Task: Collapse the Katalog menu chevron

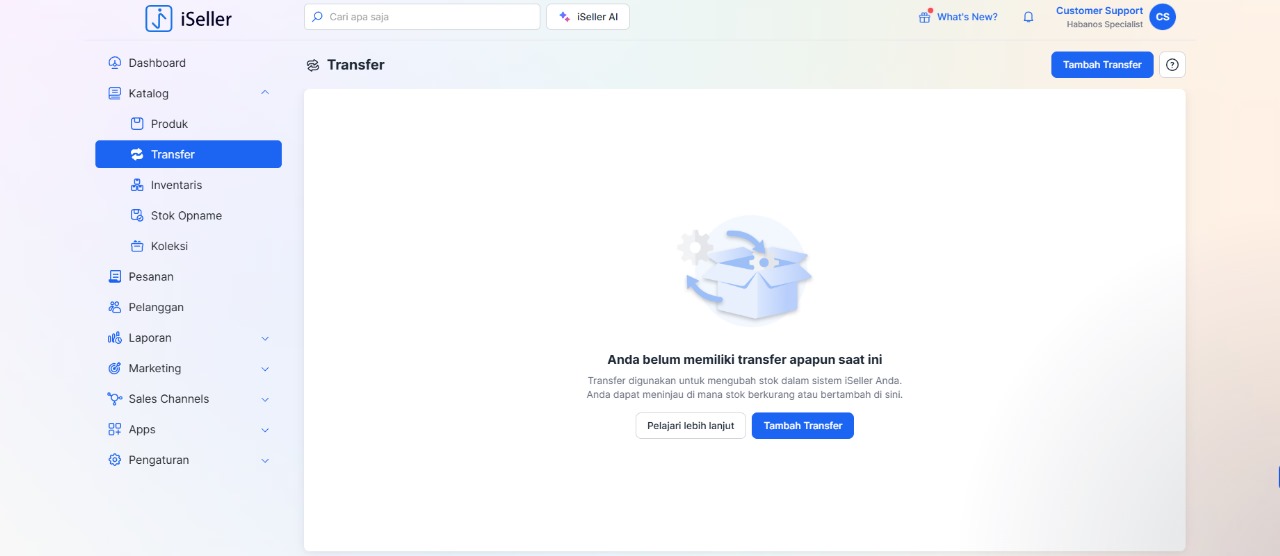Action: click(265, 93)
